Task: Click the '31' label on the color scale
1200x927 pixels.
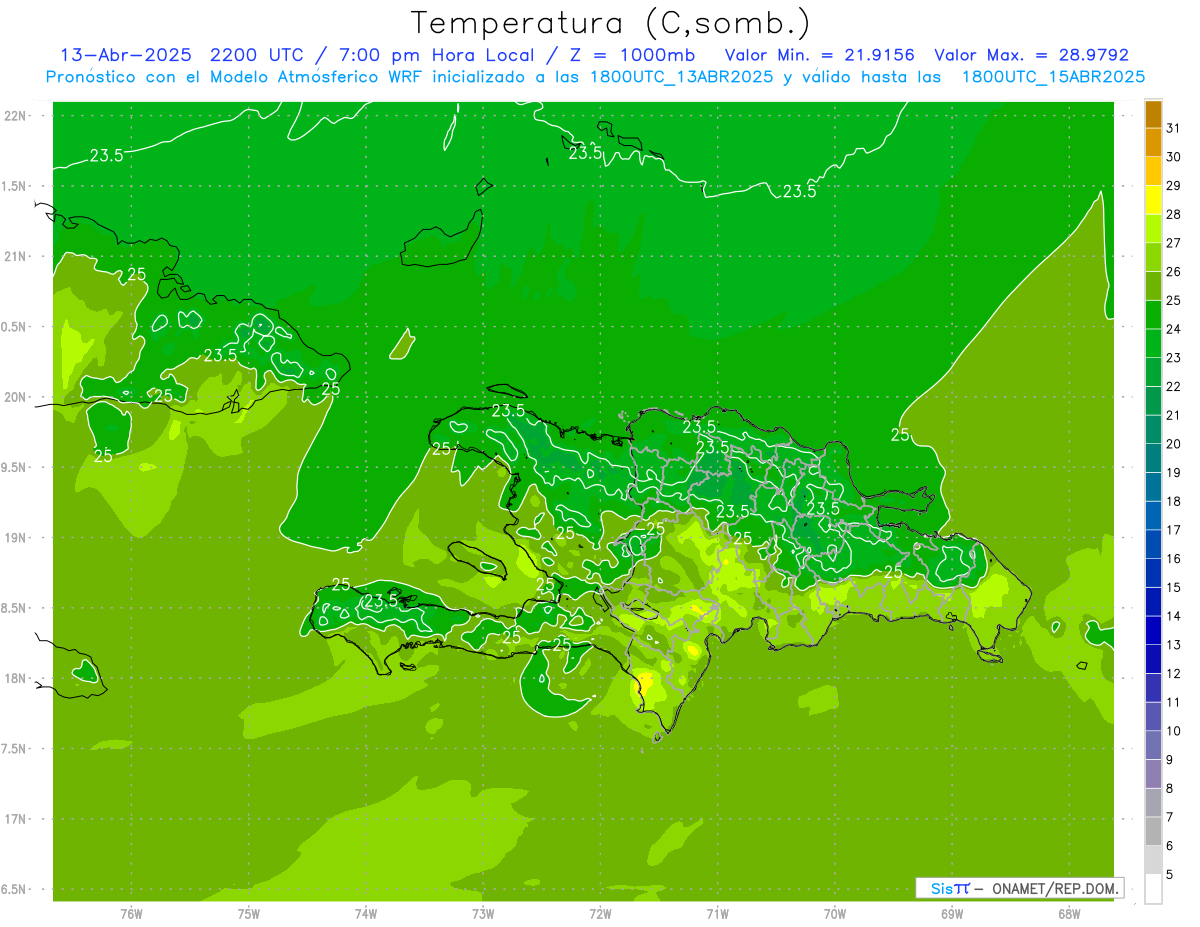Action: [x=1174, y=128]
